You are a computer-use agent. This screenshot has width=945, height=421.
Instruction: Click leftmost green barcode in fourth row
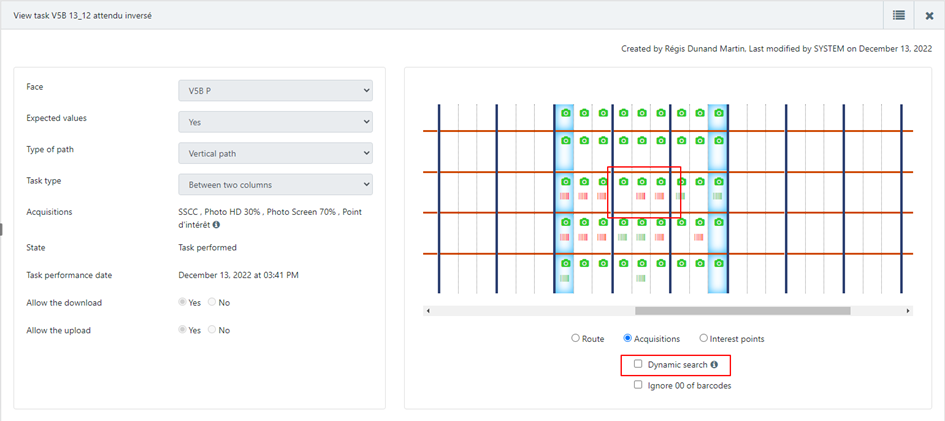coord(623,237)
